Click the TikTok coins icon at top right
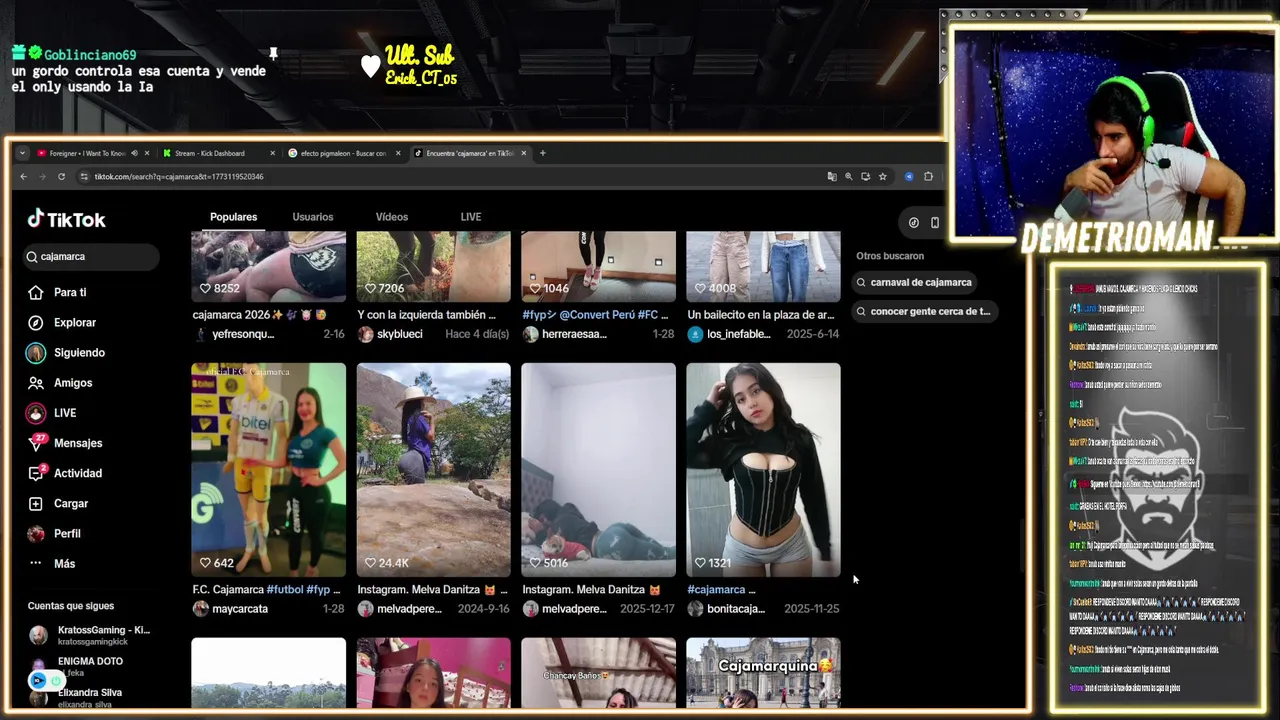 [913, 222]
